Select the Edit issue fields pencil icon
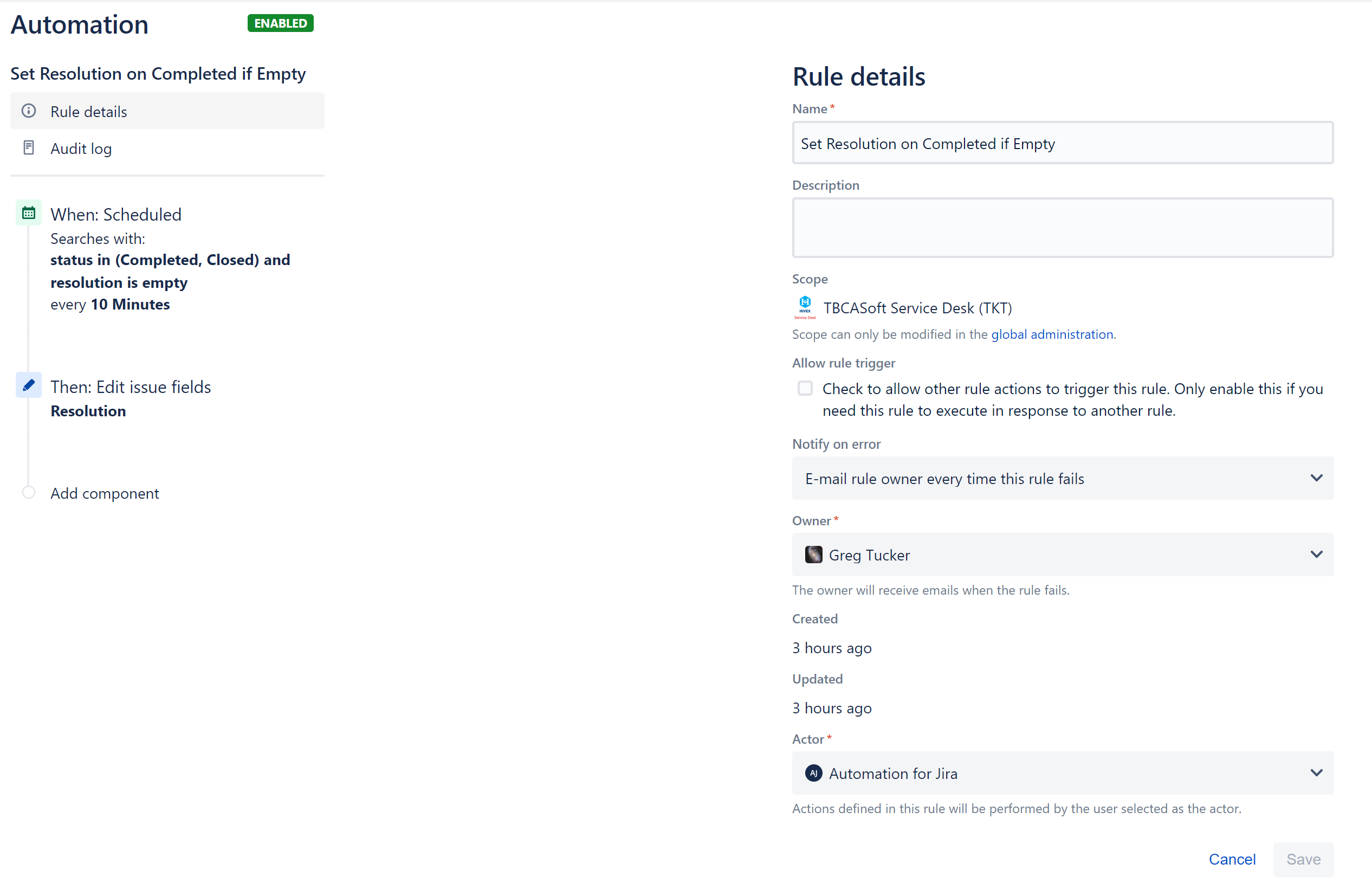Image resolution: width=1372 pixels, height=889 pixels. (x=28, y=385)
